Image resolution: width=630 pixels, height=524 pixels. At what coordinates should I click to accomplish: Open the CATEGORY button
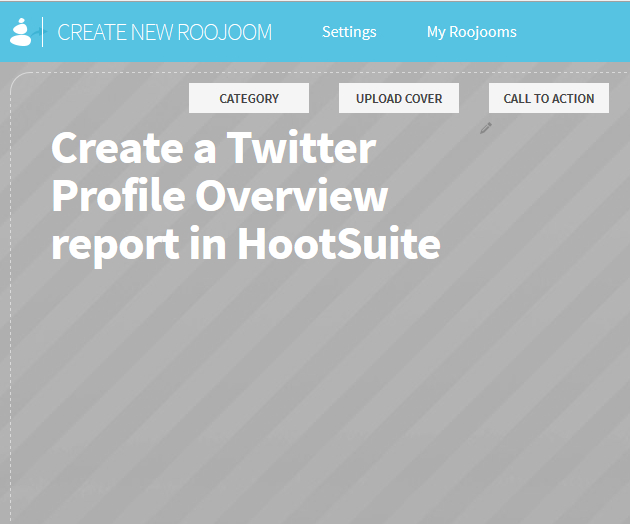(249, 98)
